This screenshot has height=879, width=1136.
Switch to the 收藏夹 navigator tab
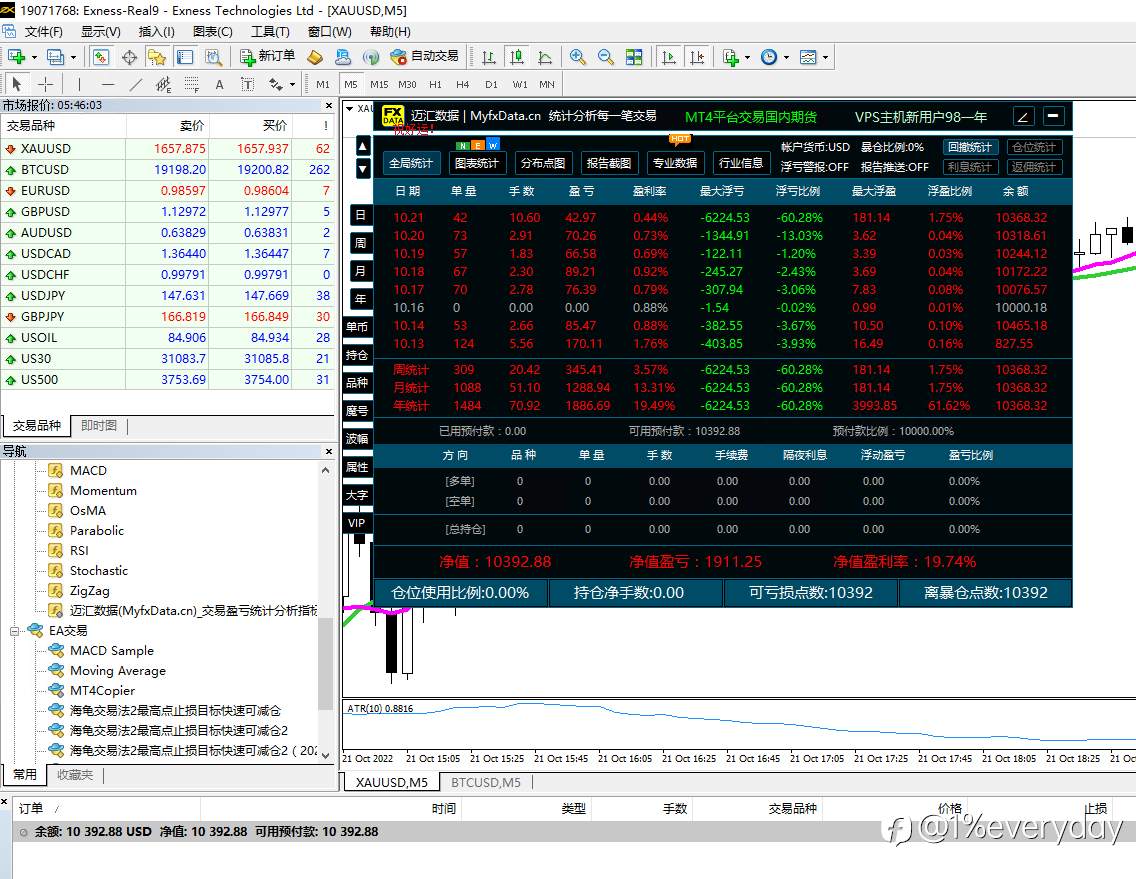point(75,775)
